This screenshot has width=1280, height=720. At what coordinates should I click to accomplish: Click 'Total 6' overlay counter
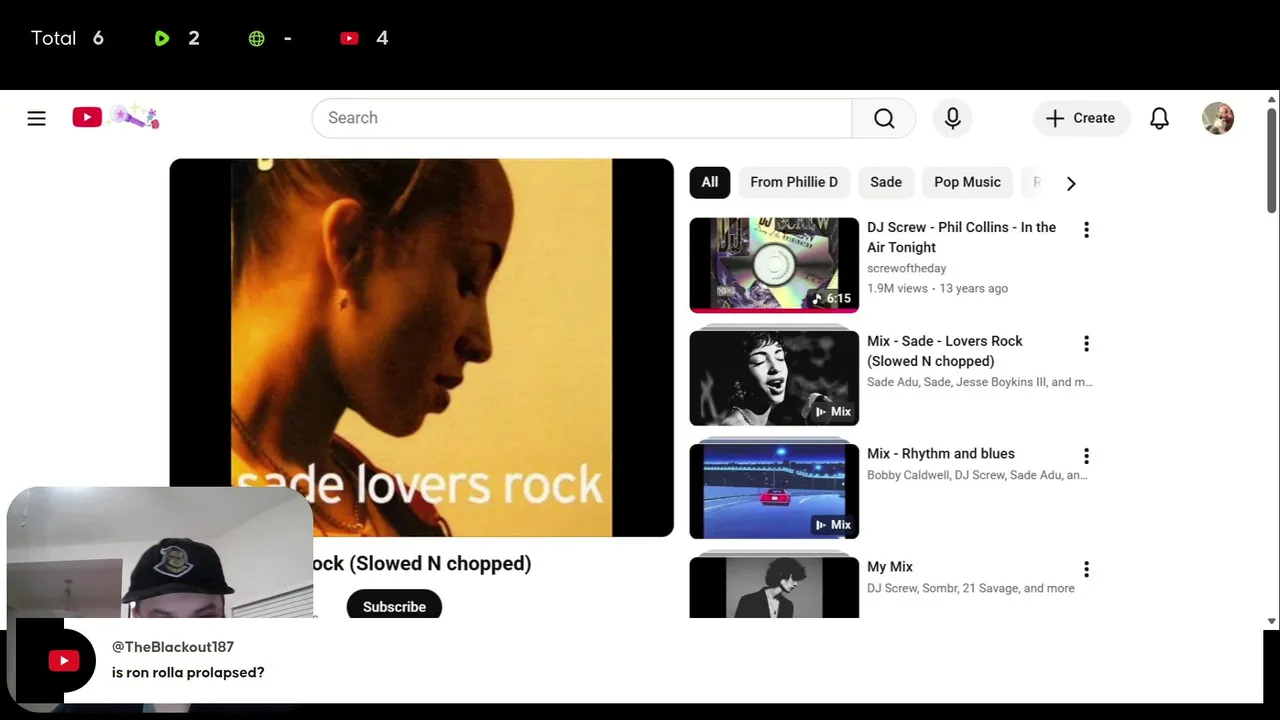(x=67, y=38)
